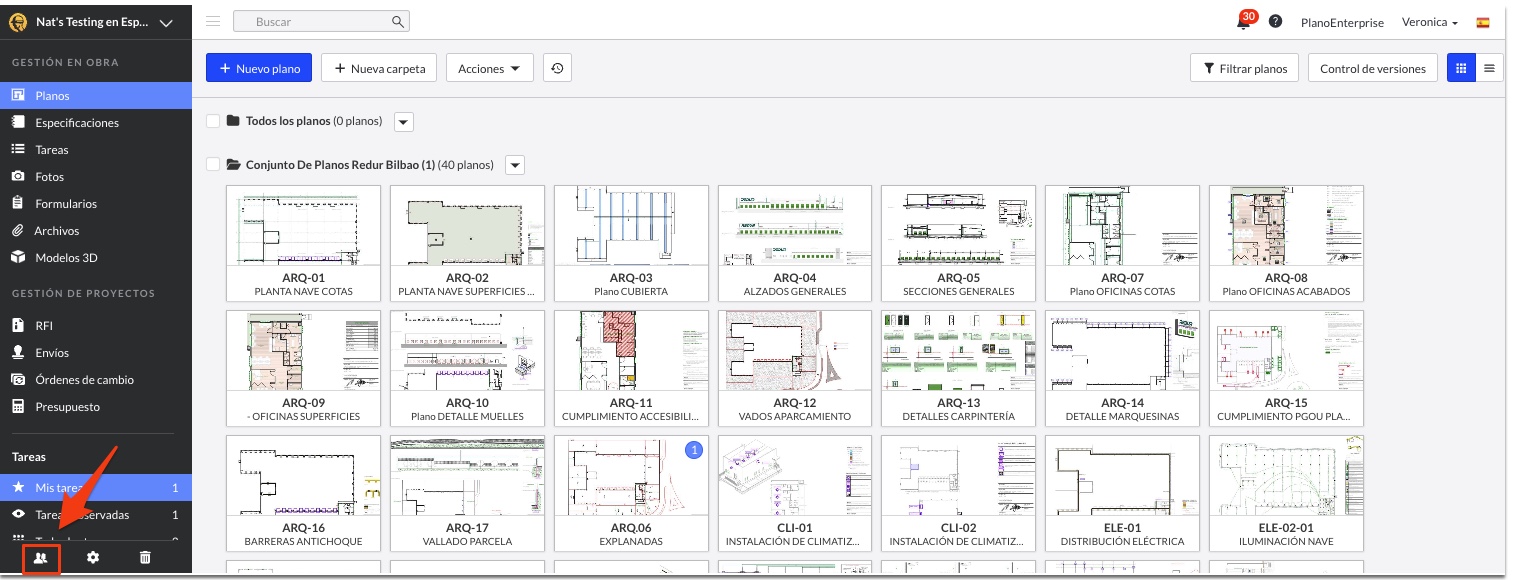Switch to grid view
Image resolution: width=1513 pixels, height=580 pixels.
pyautogui.click(x=1461, y=68)
